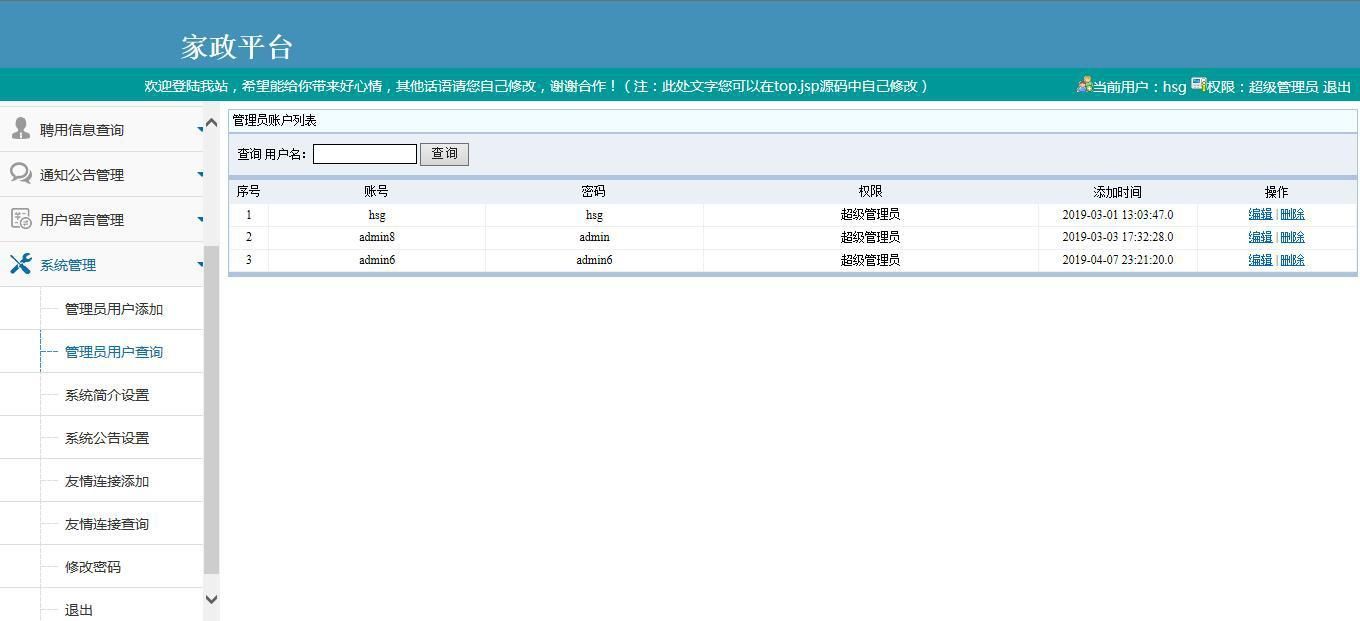Click the person icon beside 聘用信息查询
The image size is (1360, 621).
[x=20, y=128]
